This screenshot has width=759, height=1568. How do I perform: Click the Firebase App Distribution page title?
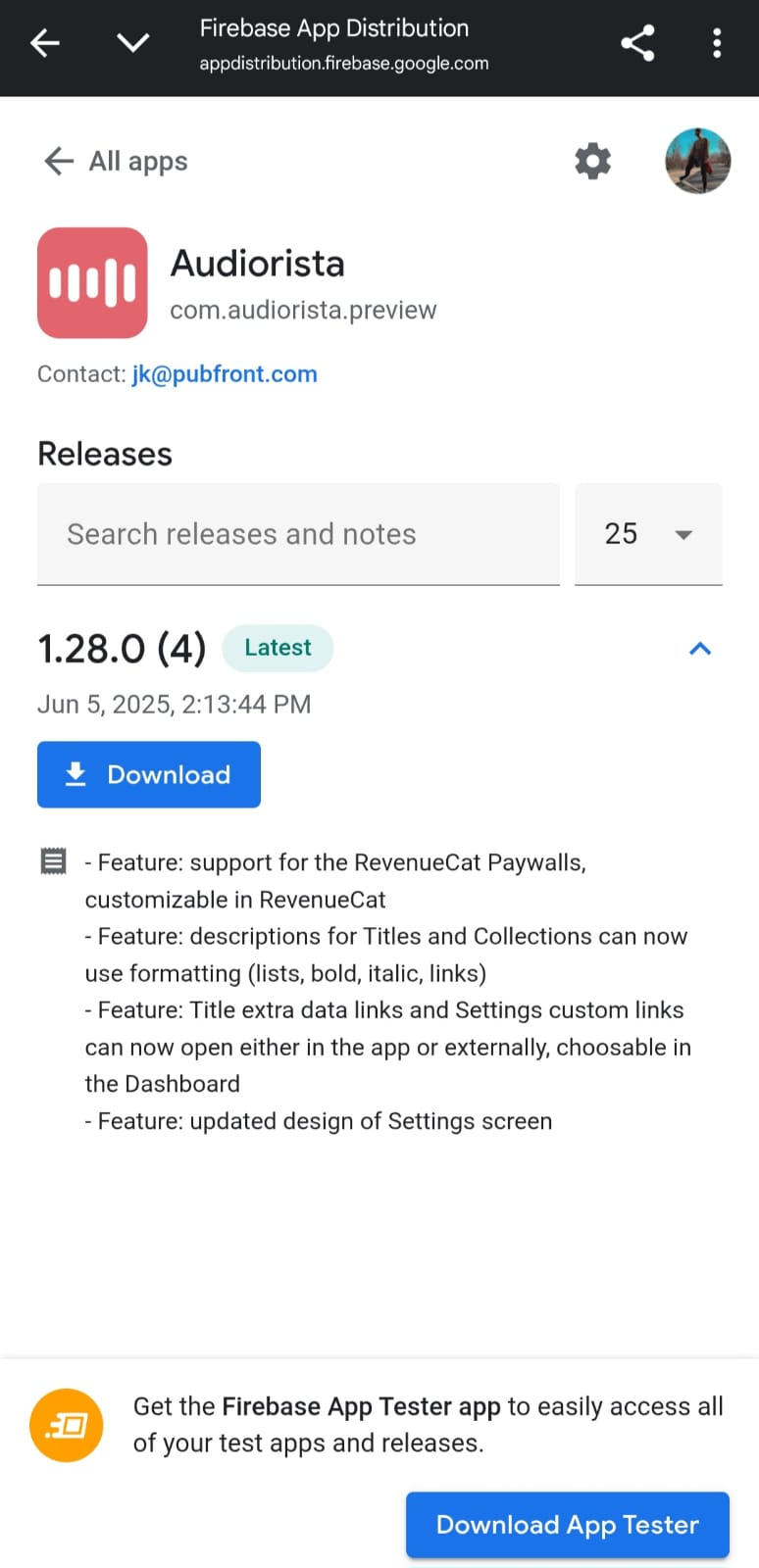pos(334,28)
